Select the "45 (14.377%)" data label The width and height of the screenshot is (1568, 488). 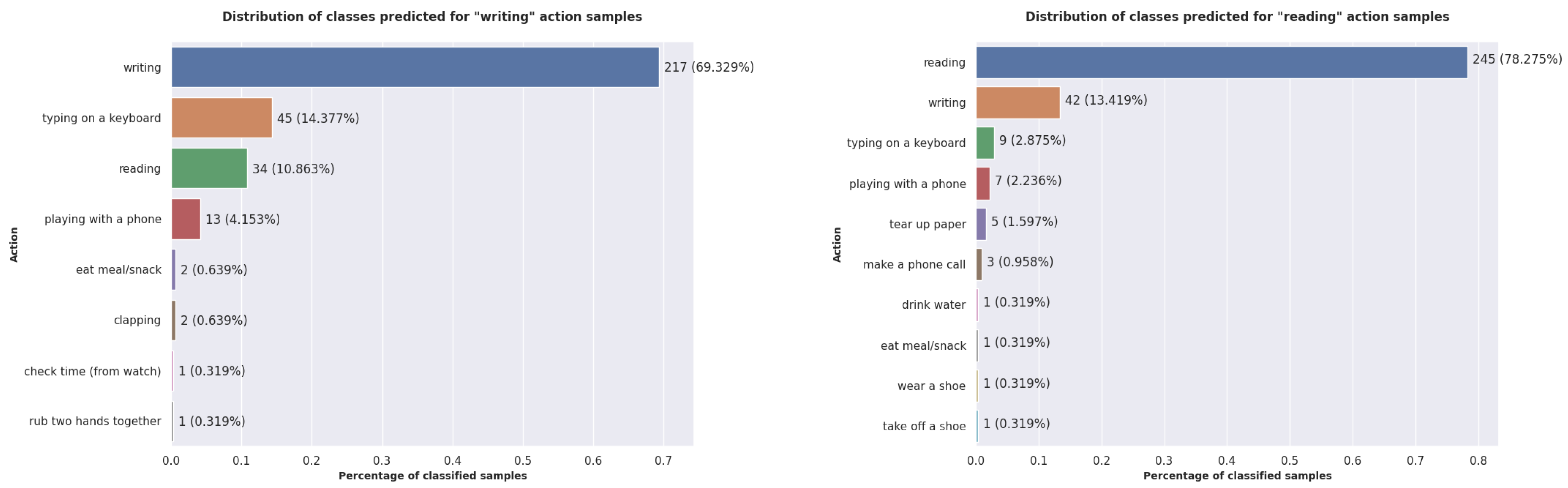pyautogui.click(x=318, y=118)
